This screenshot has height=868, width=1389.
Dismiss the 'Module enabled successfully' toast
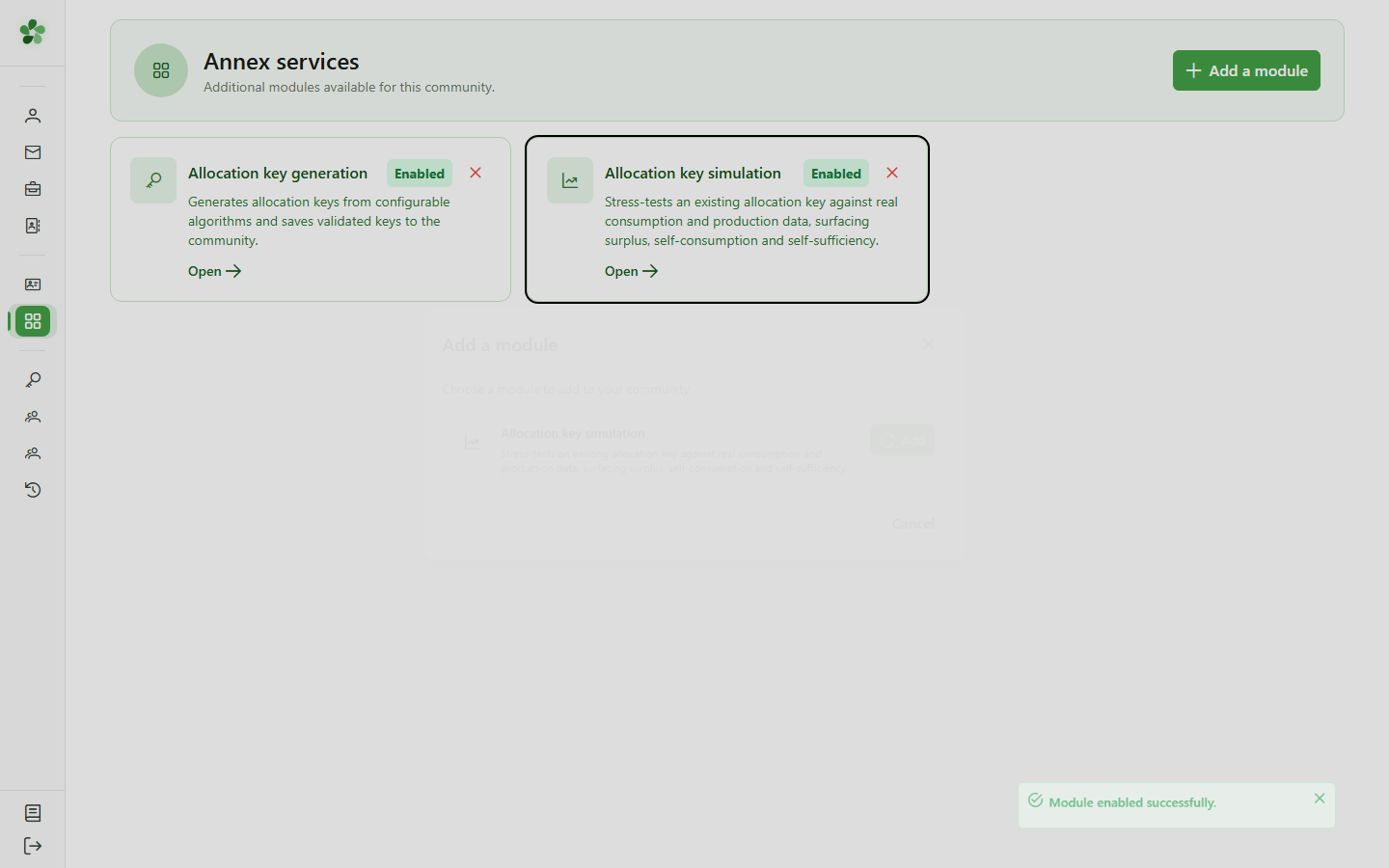pyautogui.click(x=1320, y=799)
